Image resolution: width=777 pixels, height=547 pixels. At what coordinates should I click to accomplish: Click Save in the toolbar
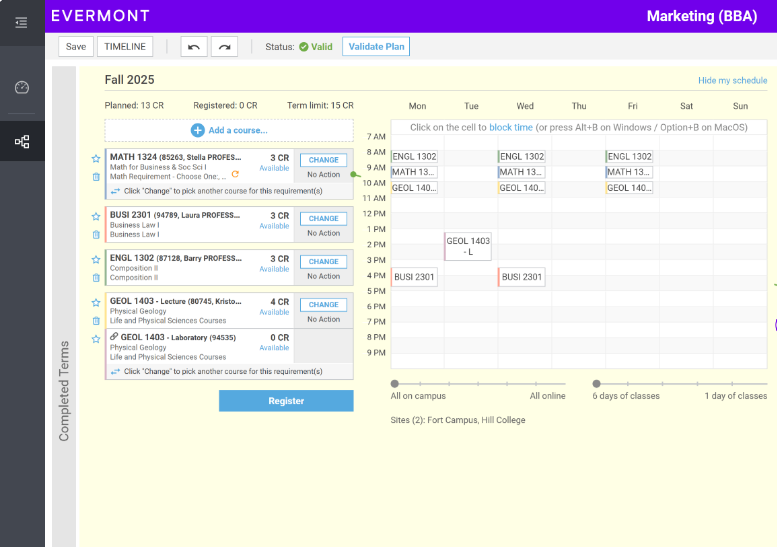pyautogui.click(x=76, y=47)
